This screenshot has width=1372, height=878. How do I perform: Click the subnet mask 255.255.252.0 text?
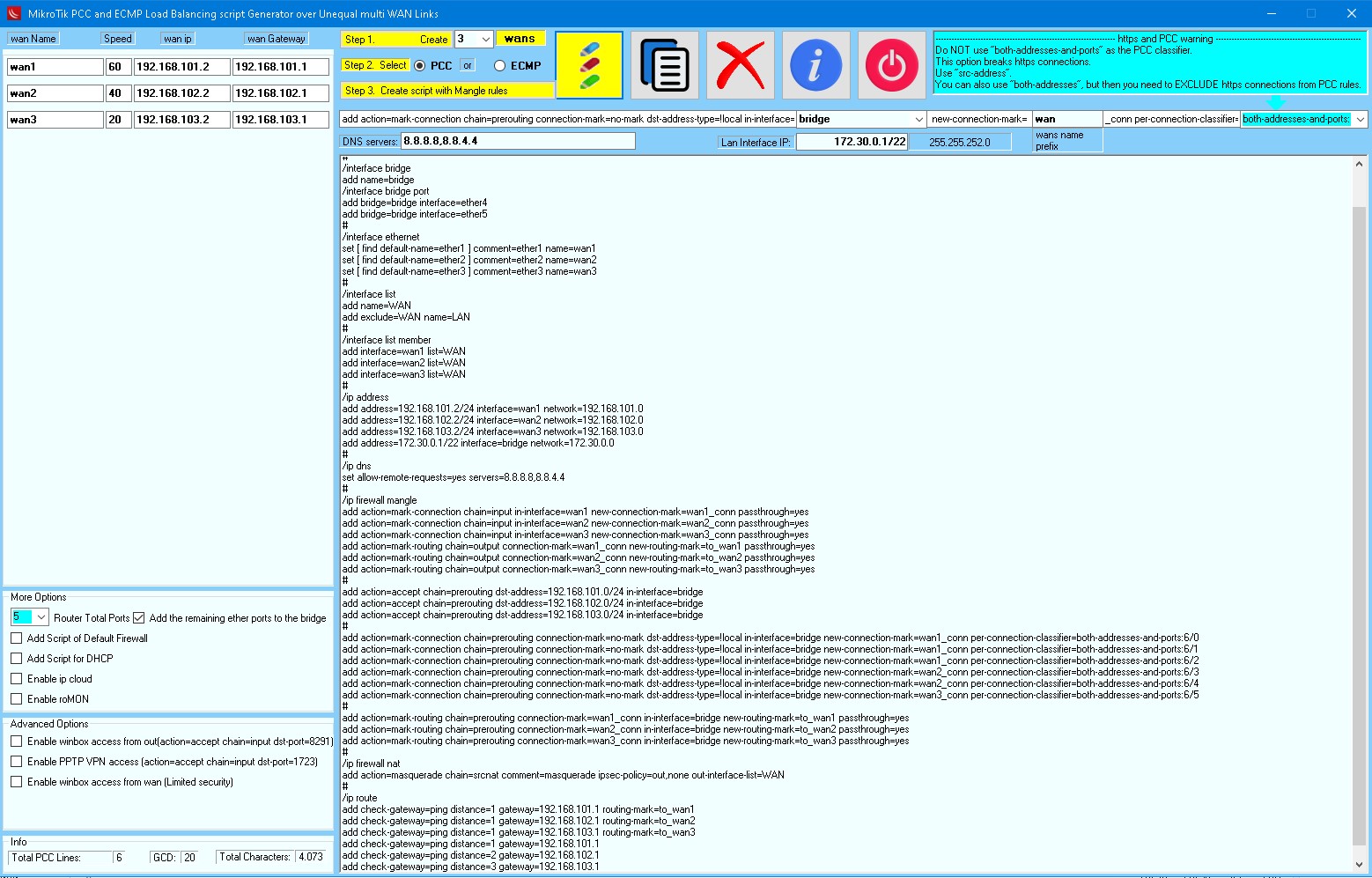959,142
